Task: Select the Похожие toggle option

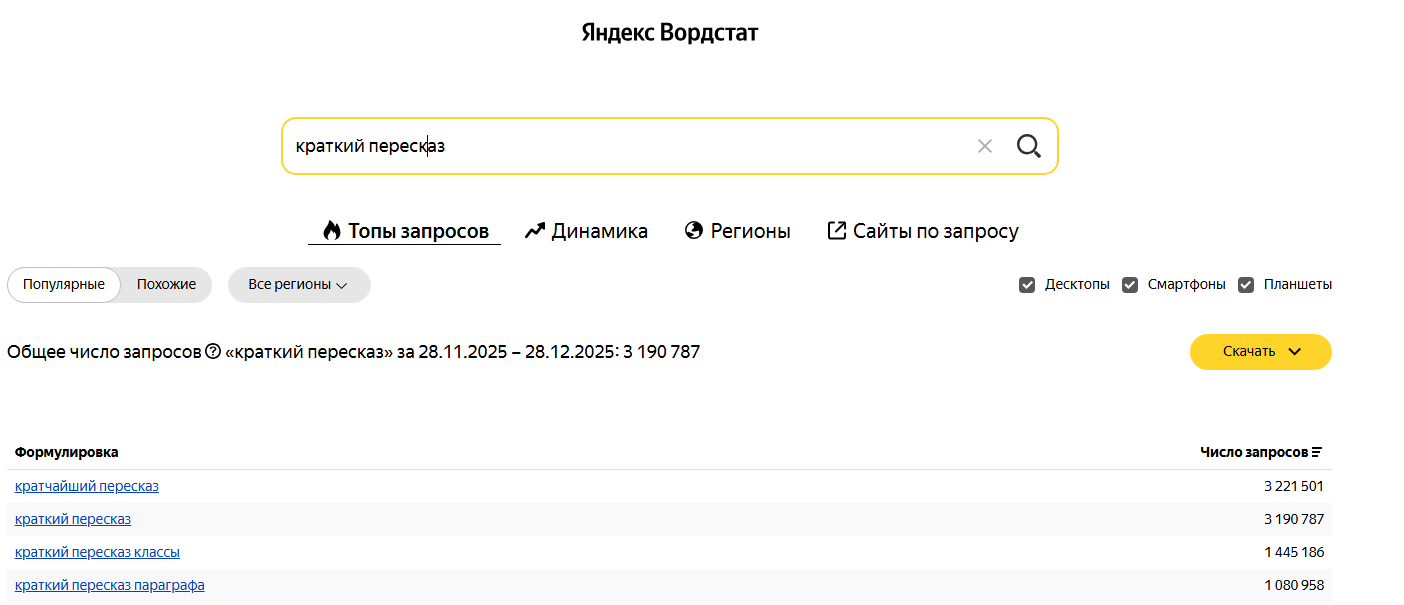Action: [x=166, y=284]
